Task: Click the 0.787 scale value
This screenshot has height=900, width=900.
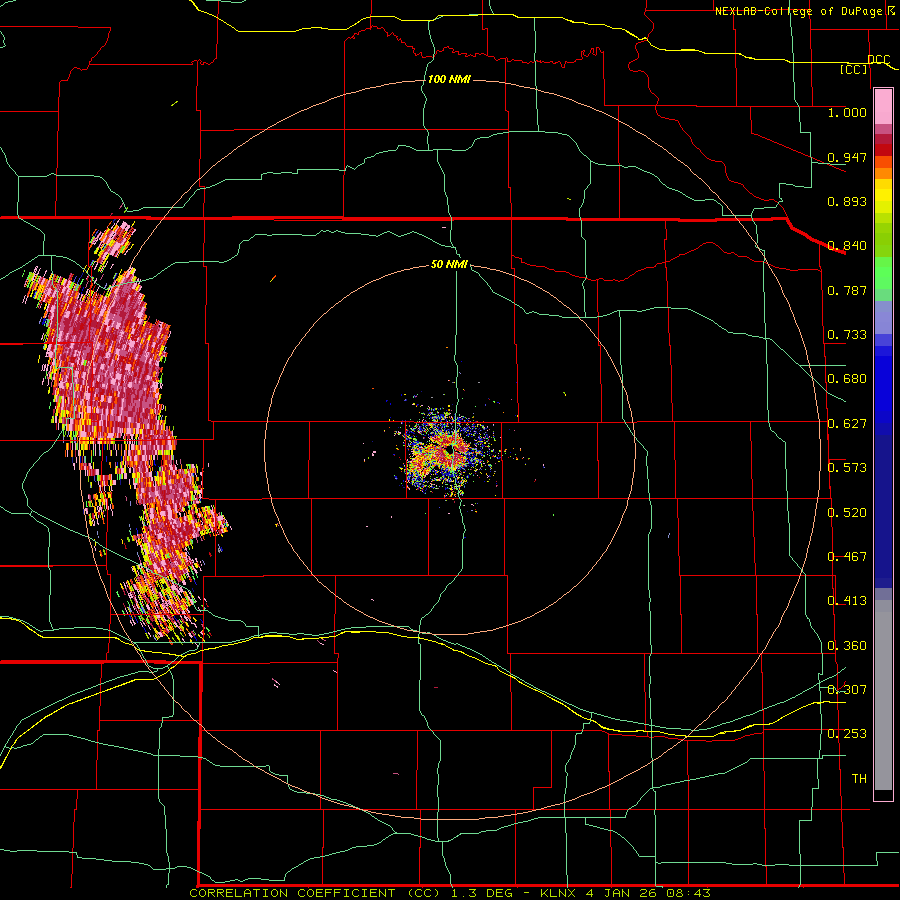Action: 847,290
